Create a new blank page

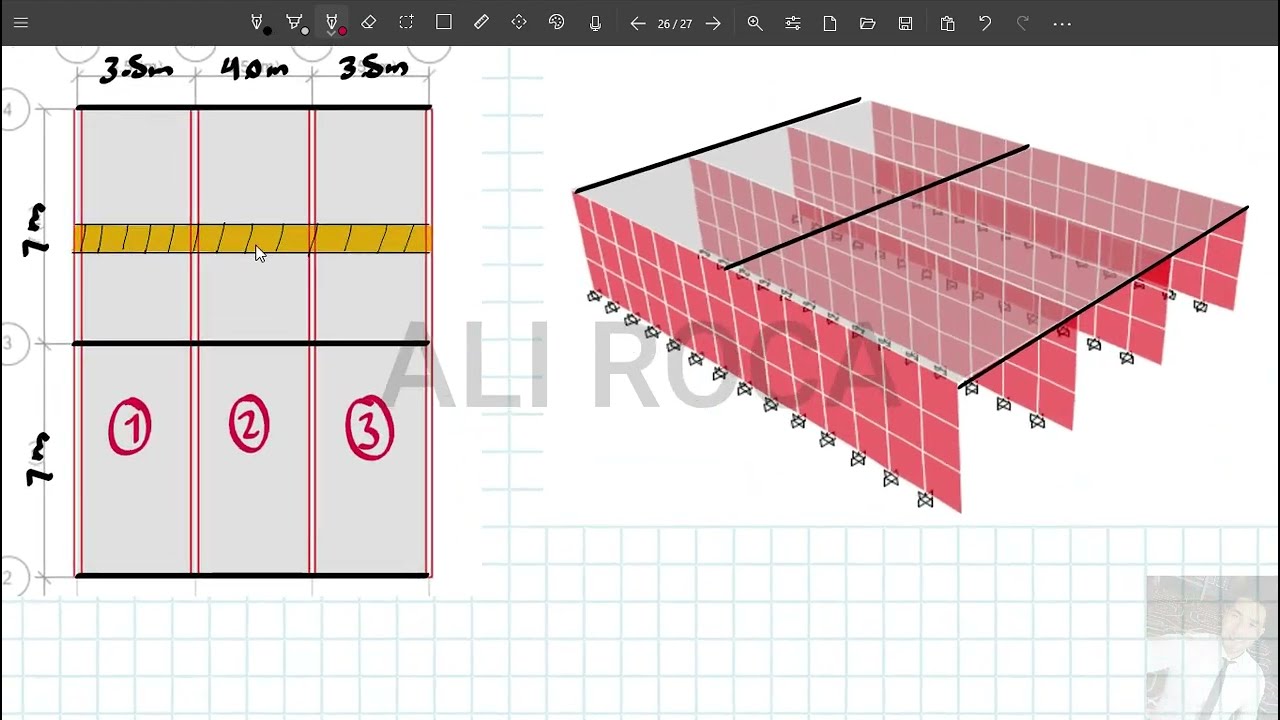(x=830, y=23)
